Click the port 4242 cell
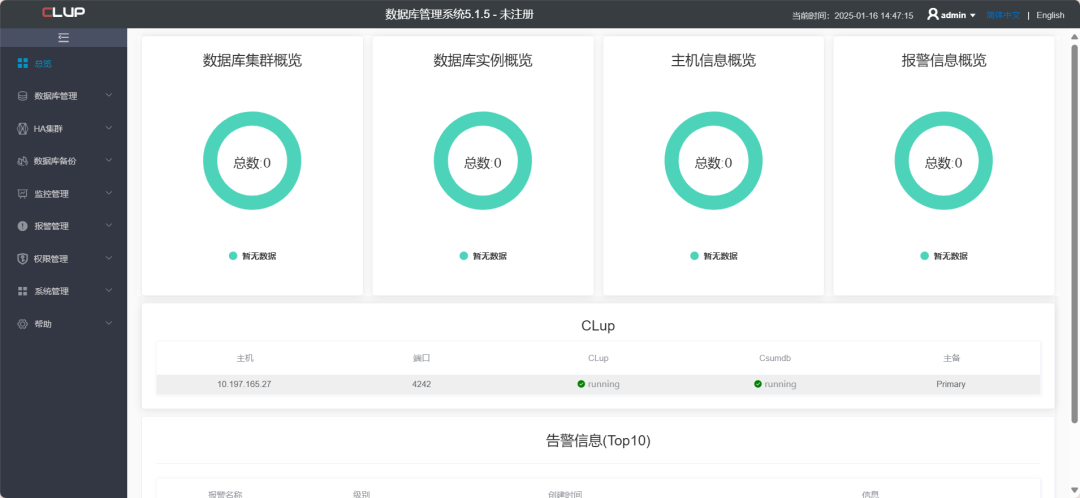Image resolution: width=1080 pixels, height=498 pixels. tap(422, 384)
